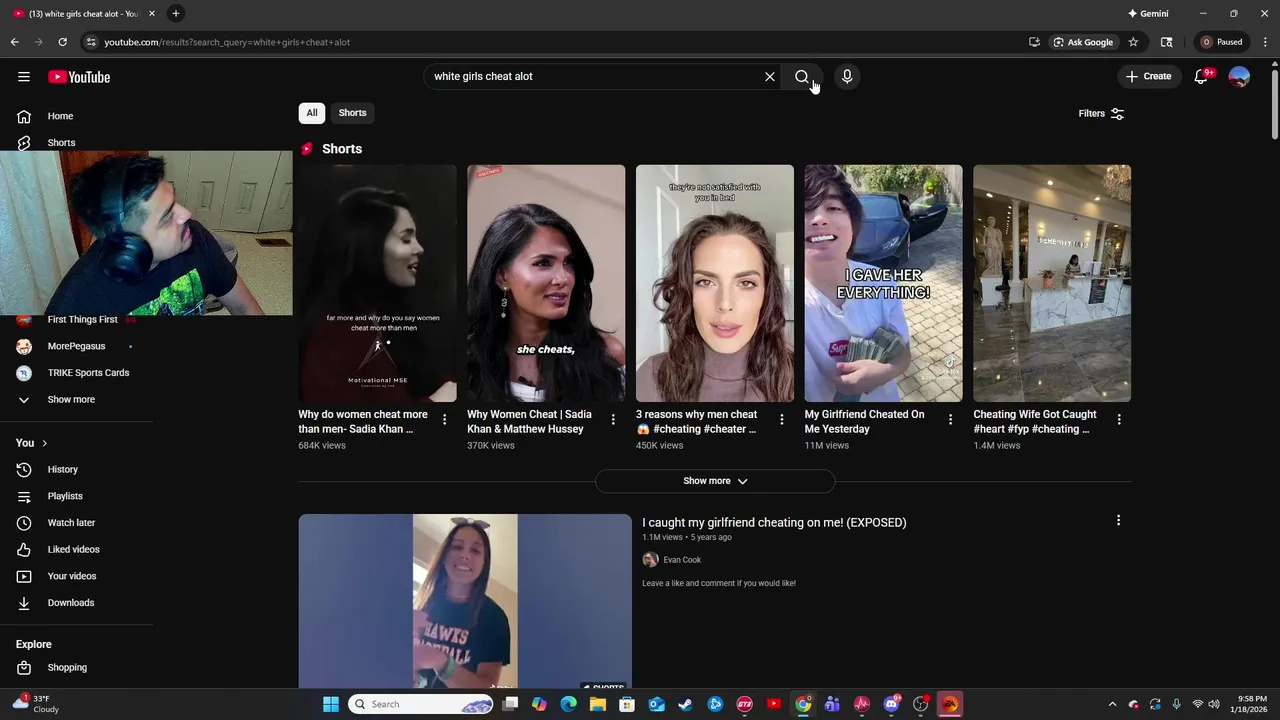Open the notifications bell
The width and height of the screenshot is (1280, 720).
1202,77
